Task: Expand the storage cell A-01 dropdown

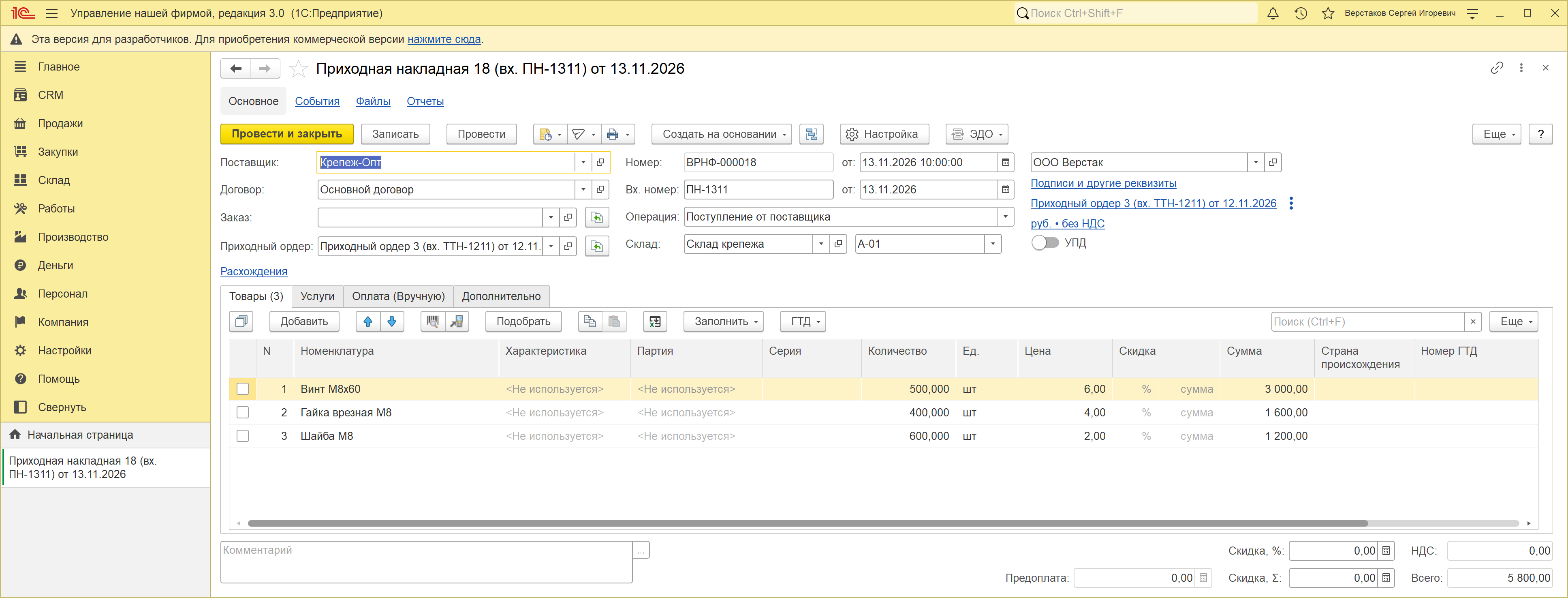Action: [993, 244]
